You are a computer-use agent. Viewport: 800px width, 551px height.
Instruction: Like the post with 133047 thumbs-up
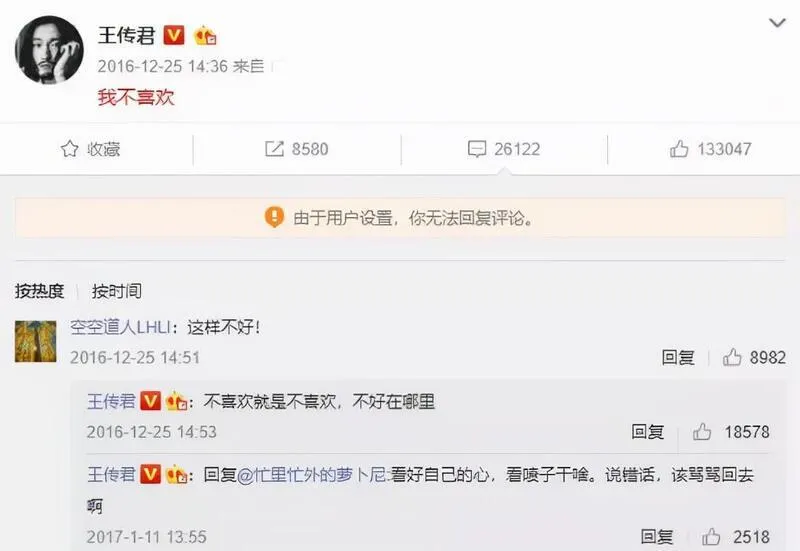tap(679, 149)
